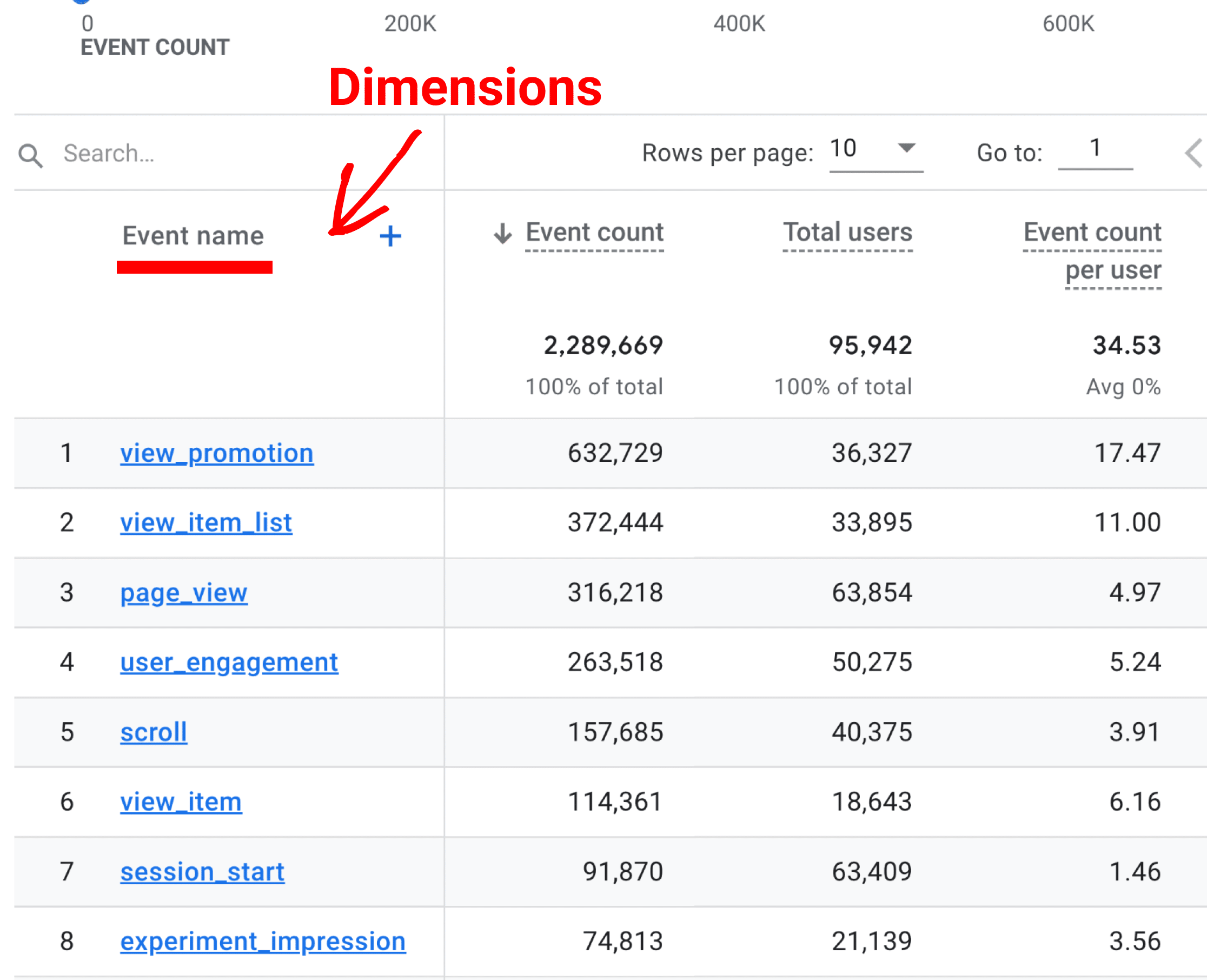The width and height of the screenshot is (1207, 980).
Task: Click the Go to page number field
Action: (x=1094, y=149)
